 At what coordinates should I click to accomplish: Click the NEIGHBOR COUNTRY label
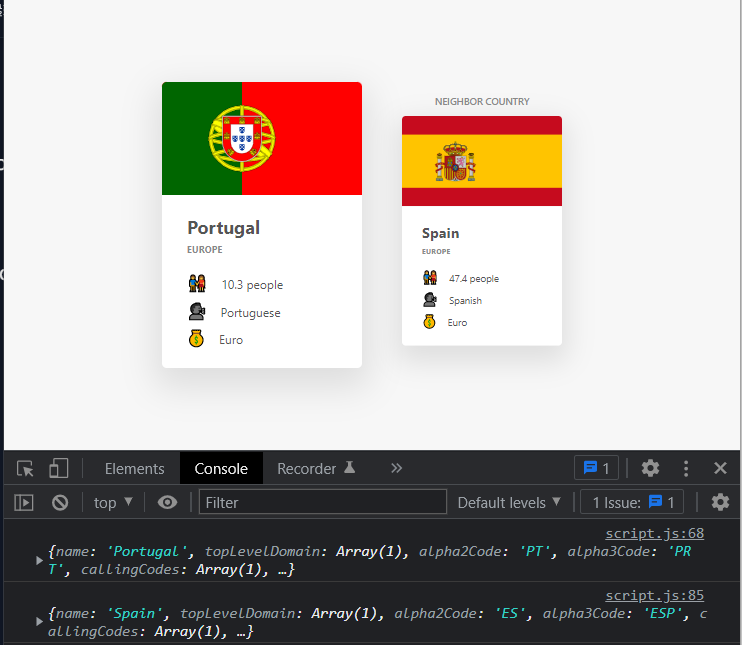point(482,102)
